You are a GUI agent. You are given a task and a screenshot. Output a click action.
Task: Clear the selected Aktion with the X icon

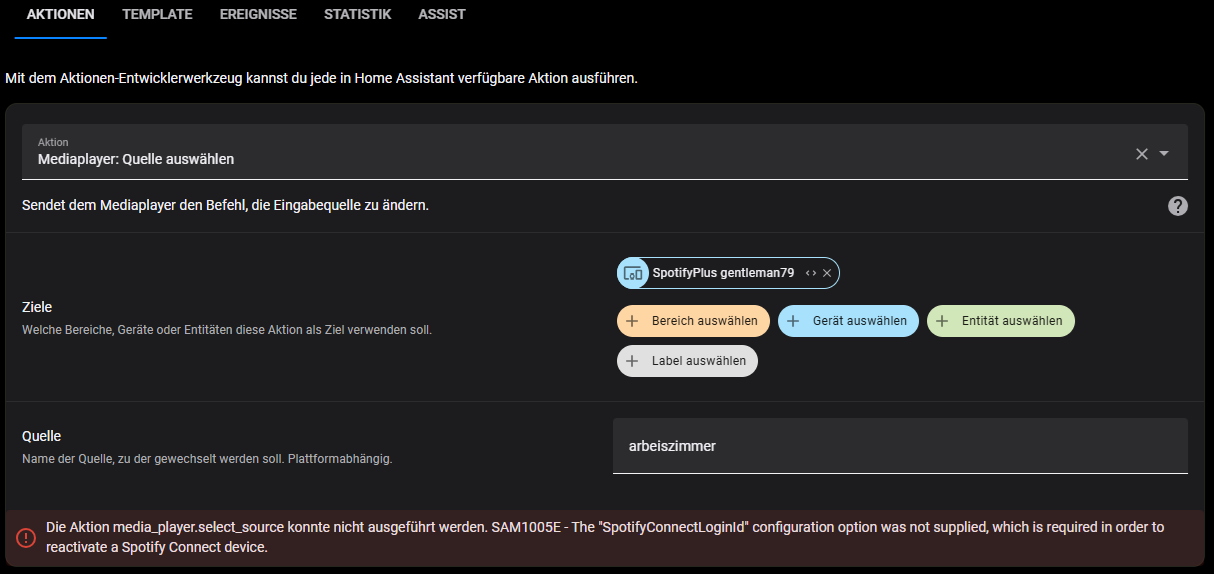[1141, 154]
